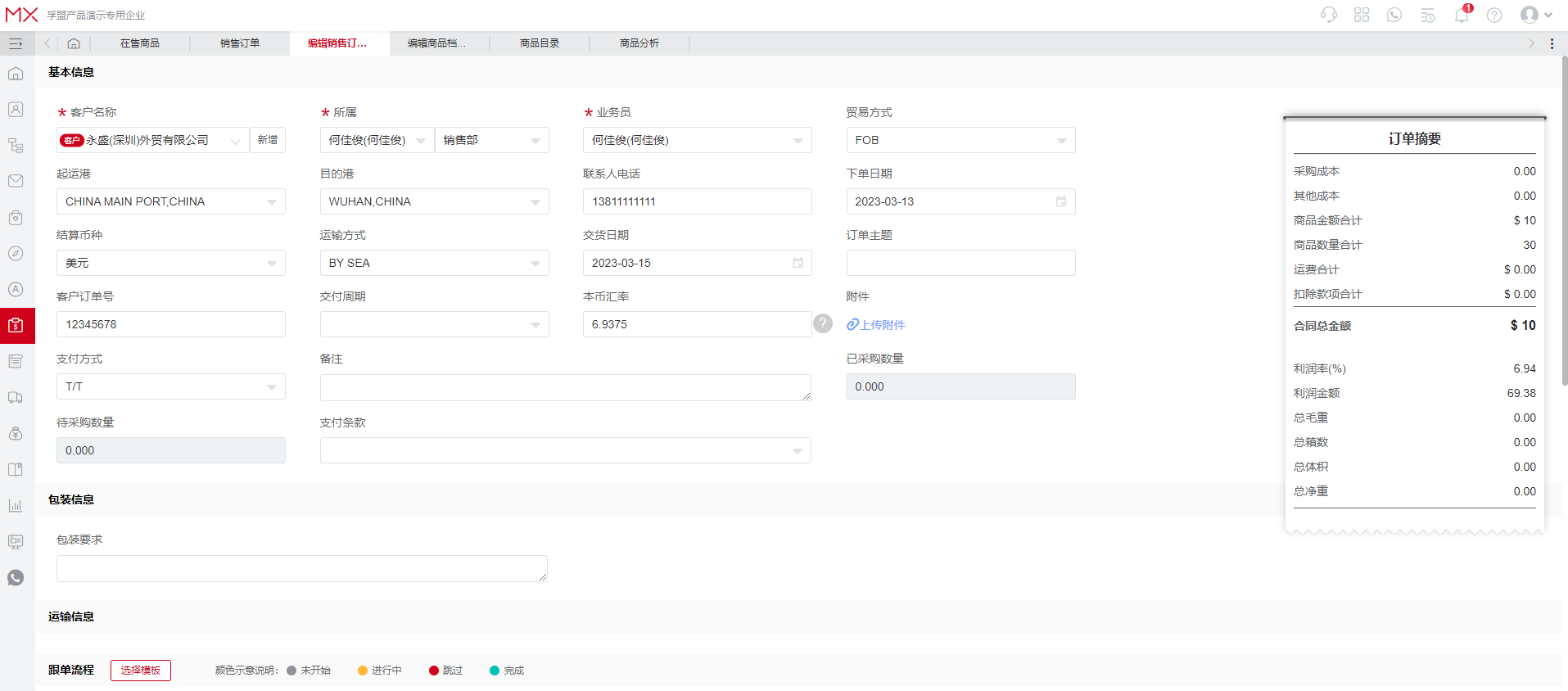The image size is (1568, 691).
Task: Collapse the sidebar menu toggle
Action: coord(16,43)
